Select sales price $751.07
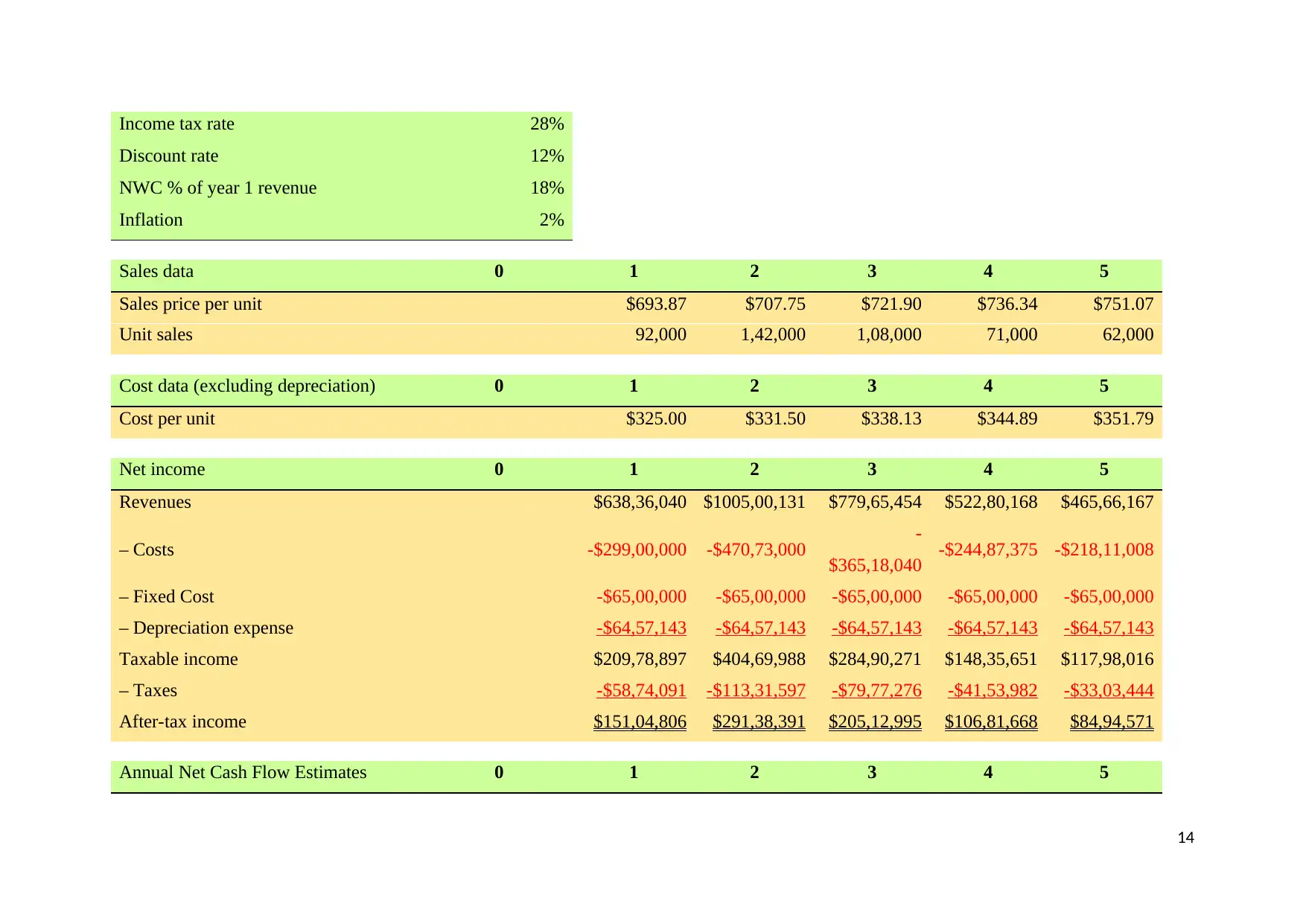 click(1123, 304)
